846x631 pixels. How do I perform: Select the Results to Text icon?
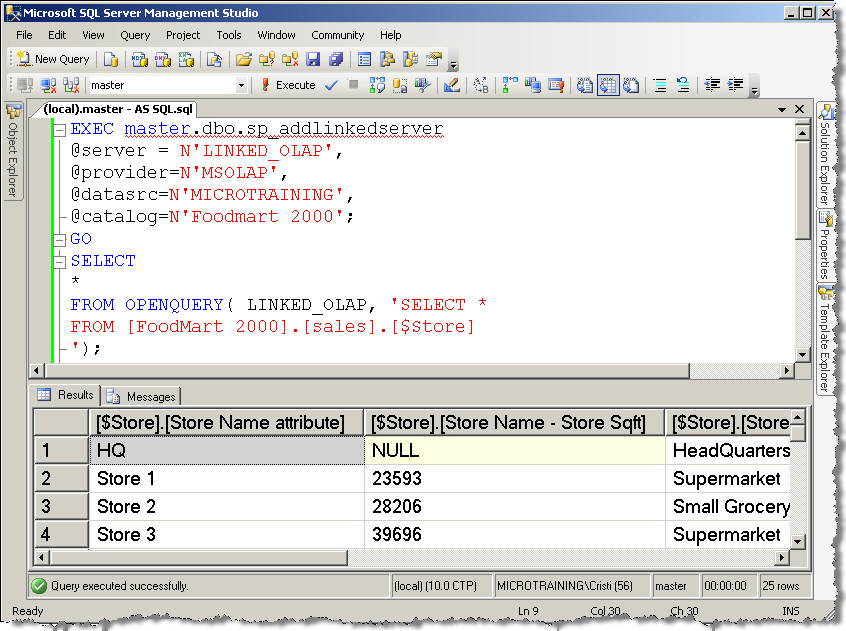(585, 85)
